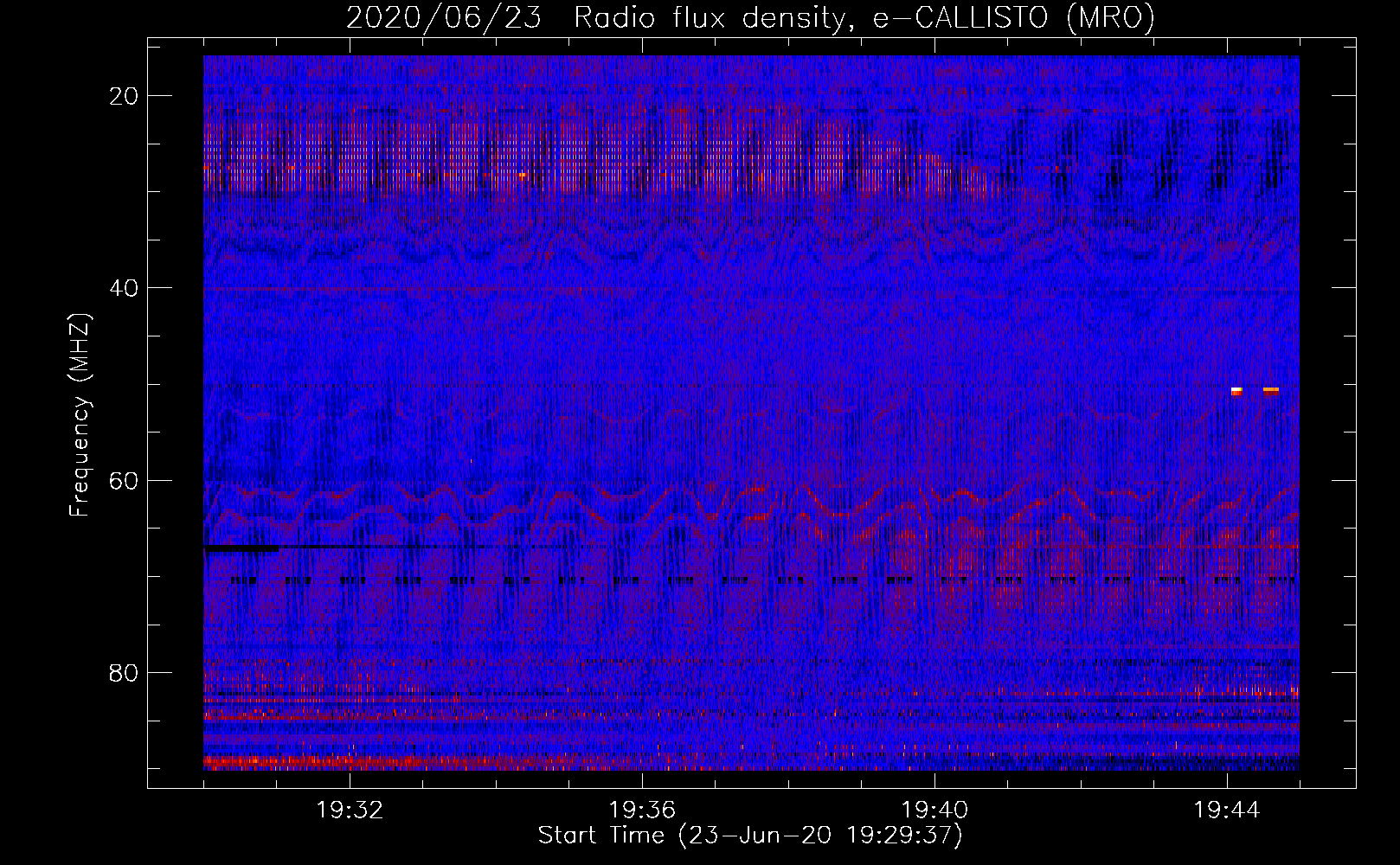Click the plot title text 'Radio flux density, e-CALLISTO (MRO)'

(864, 18)
